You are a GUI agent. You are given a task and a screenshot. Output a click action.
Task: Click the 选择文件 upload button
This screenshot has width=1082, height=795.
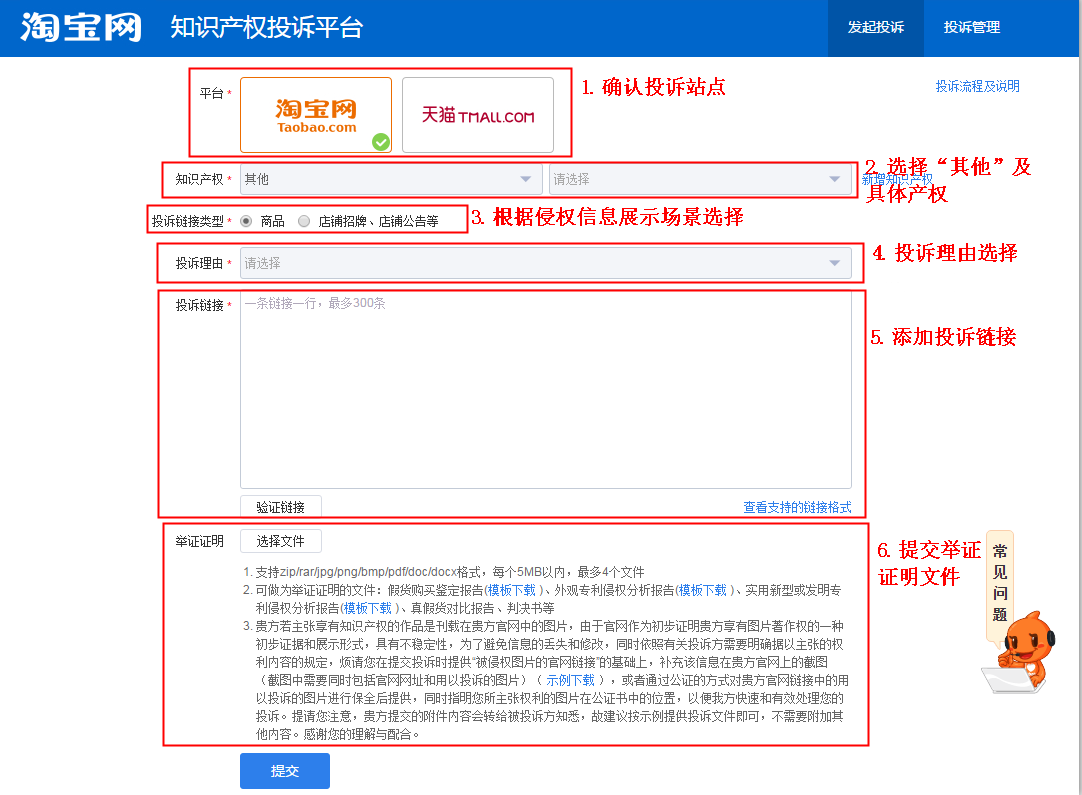coord(280,541)
